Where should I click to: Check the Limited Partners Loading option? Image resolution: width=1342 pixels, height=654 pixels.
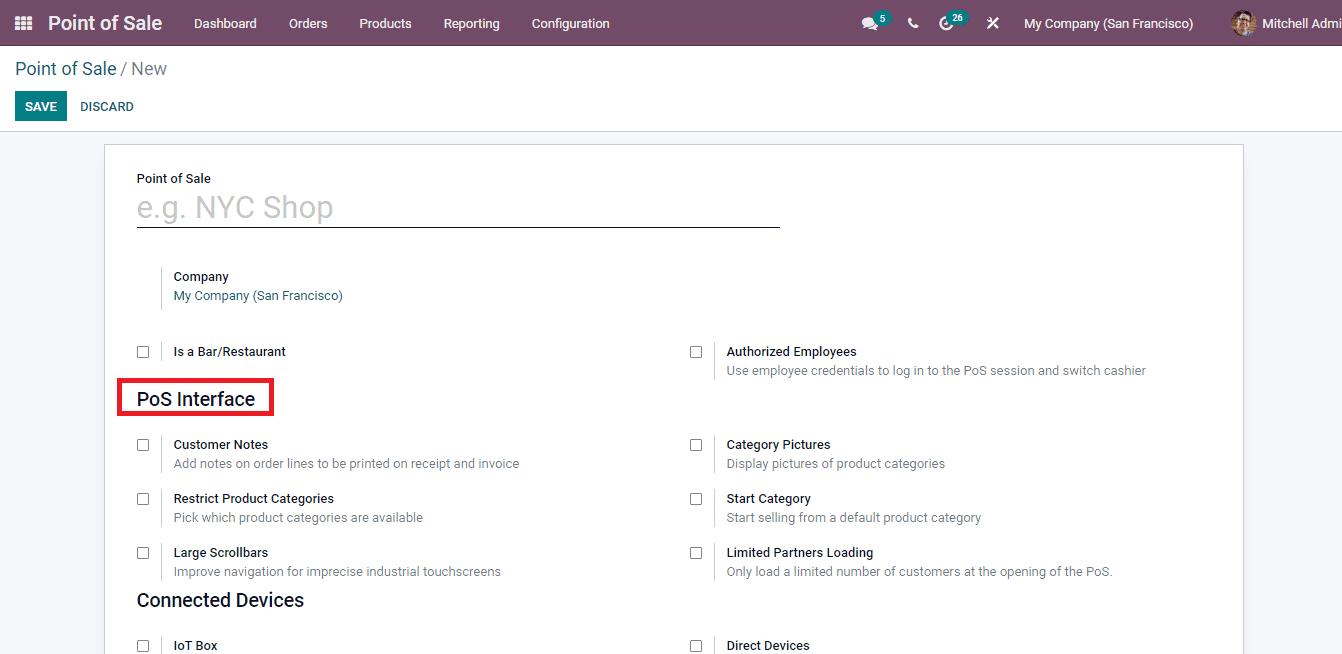(696, 552)
